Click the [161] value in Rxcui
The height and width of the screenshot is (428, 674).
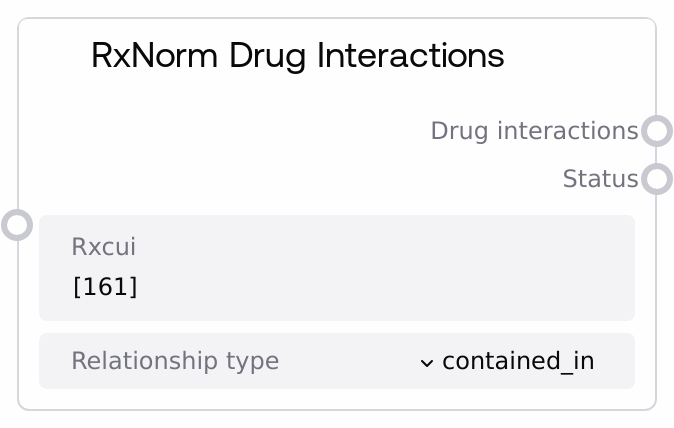(105, 288)
